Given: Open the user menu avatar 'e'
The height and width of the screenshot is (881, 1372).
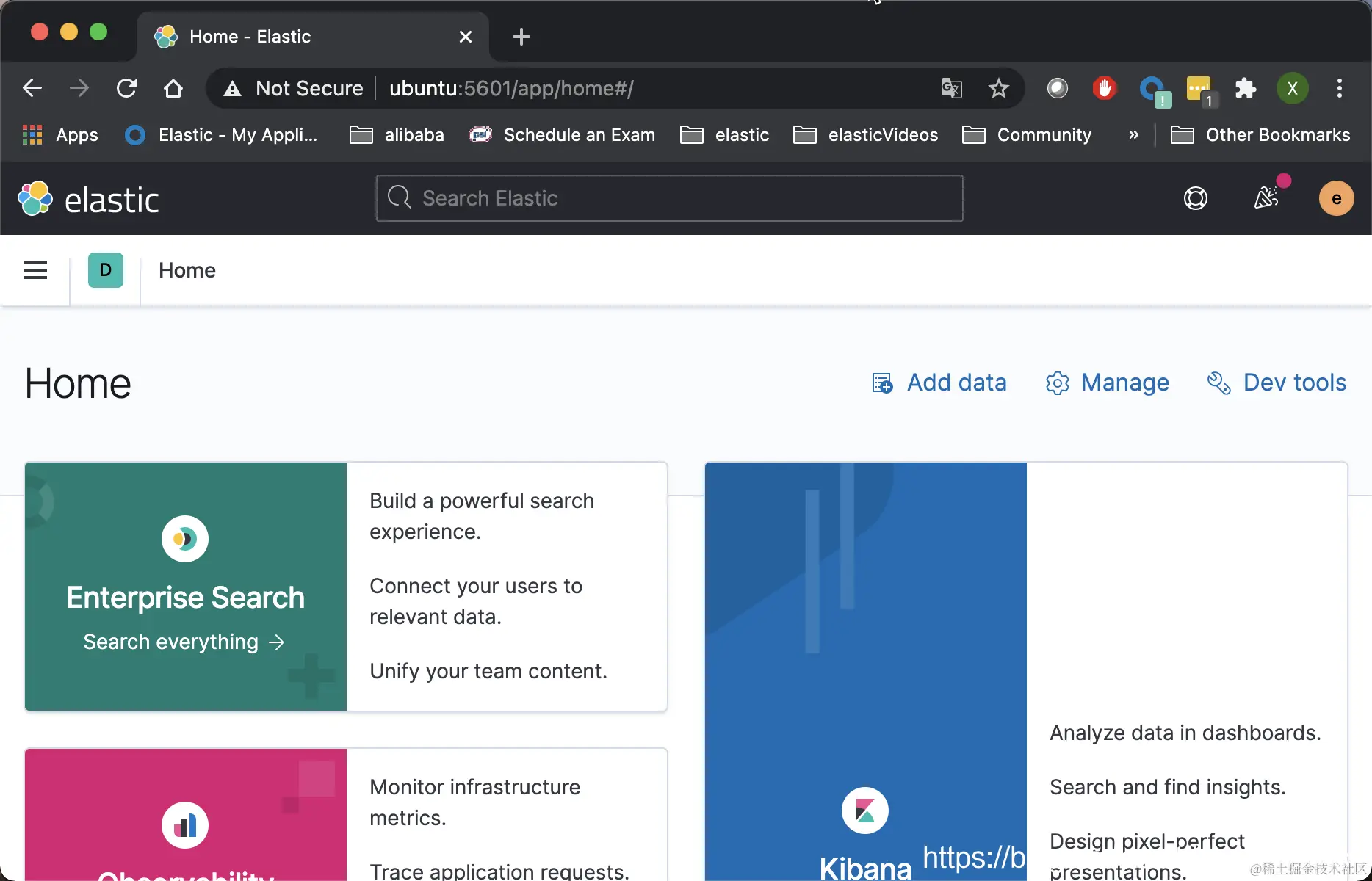Looking at the screenshot, I should [x=1337, y=198].
